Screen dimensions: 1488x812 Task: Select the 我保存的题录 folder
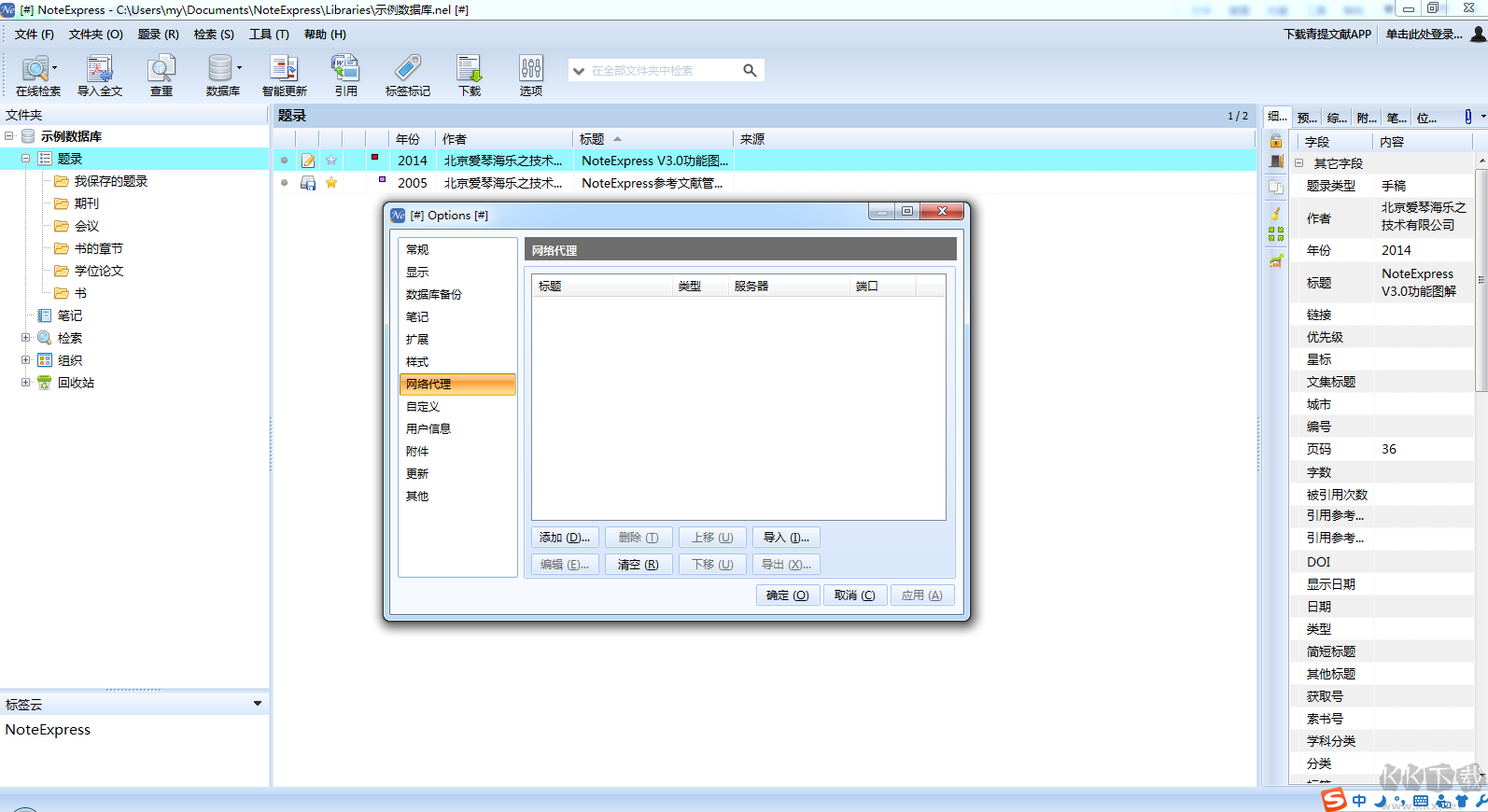[111, 181]
